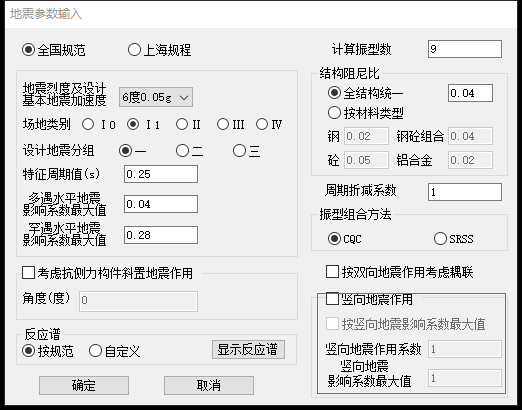The image size is (522, 410).
Task: Click the 周期折减系数 input field
Action: pyautogui.click(x=465, y=192)
